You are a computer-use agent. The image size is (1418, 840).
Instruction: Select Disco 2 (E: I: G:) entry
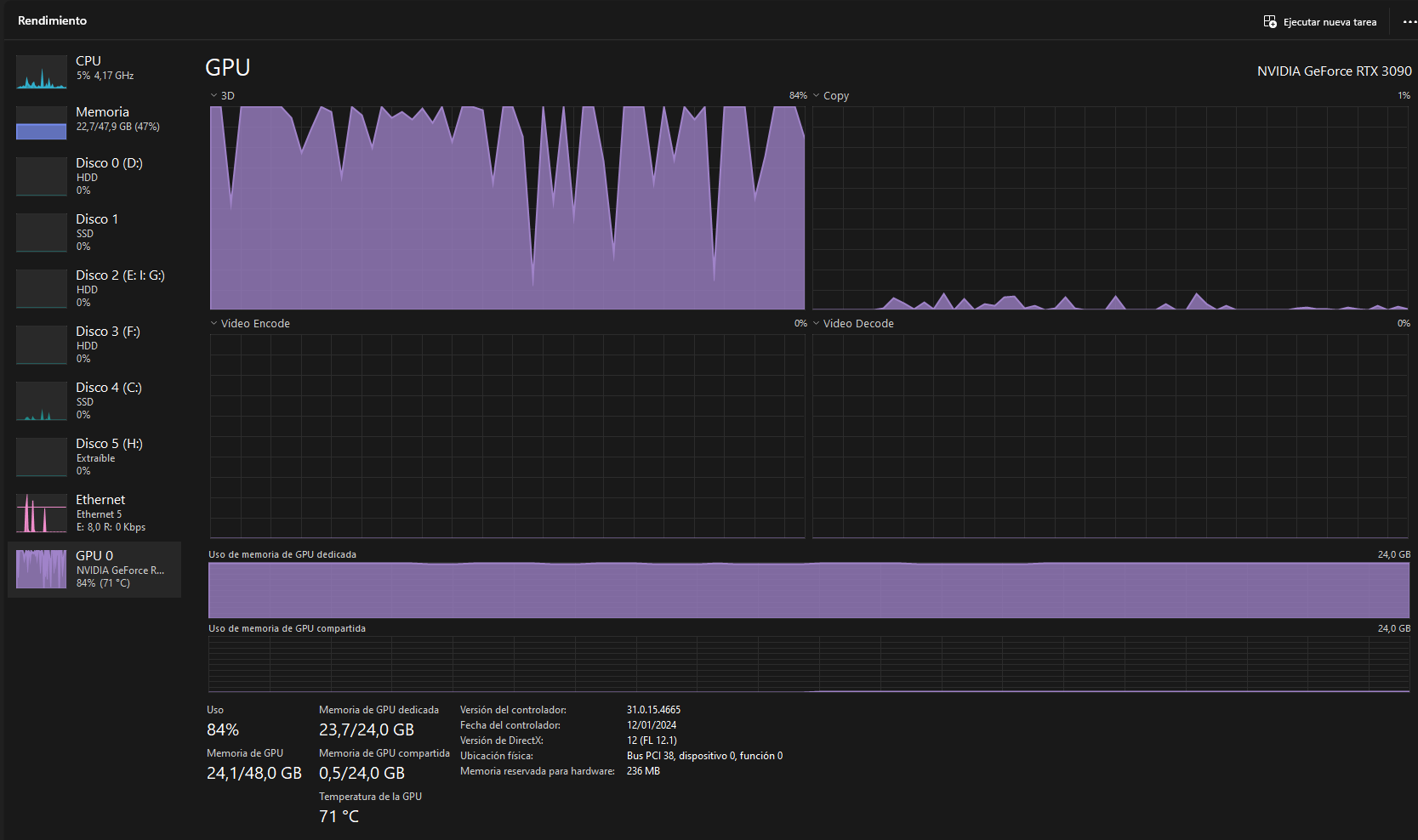[120, 275]
